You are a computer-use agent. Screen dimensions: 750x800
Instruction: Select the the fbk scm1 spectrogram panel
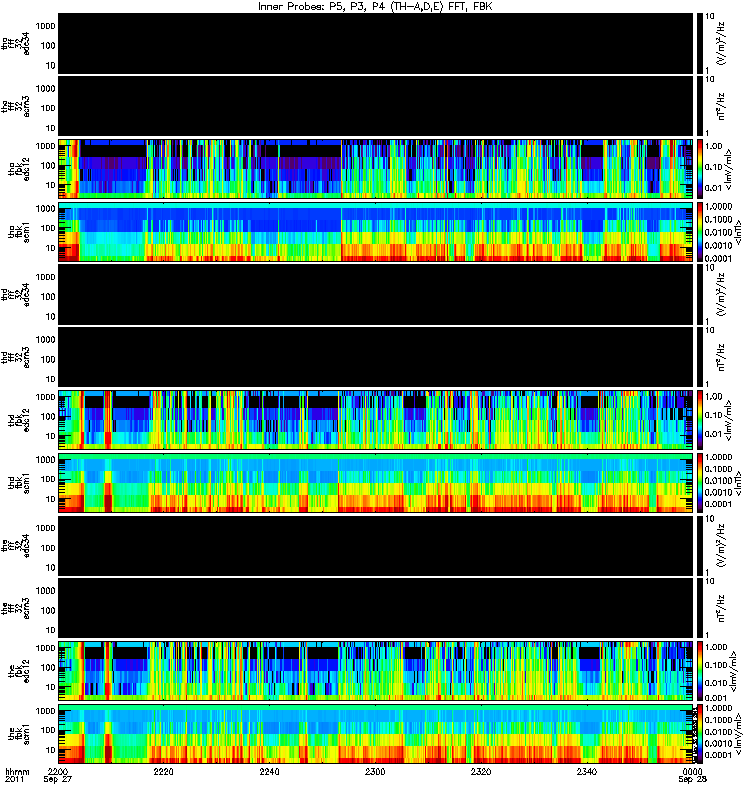[x=376, y=734]
